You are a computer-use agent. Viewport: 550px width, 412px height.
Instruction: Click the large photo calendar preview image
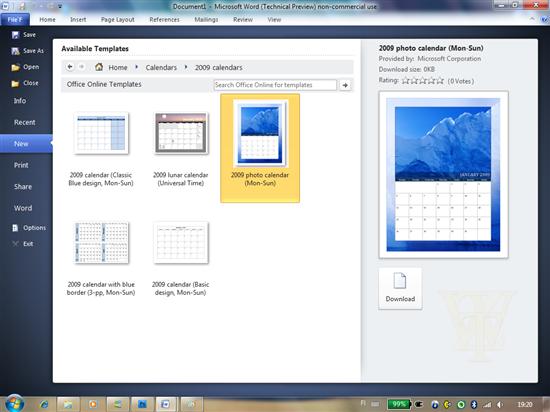point(443,175)
